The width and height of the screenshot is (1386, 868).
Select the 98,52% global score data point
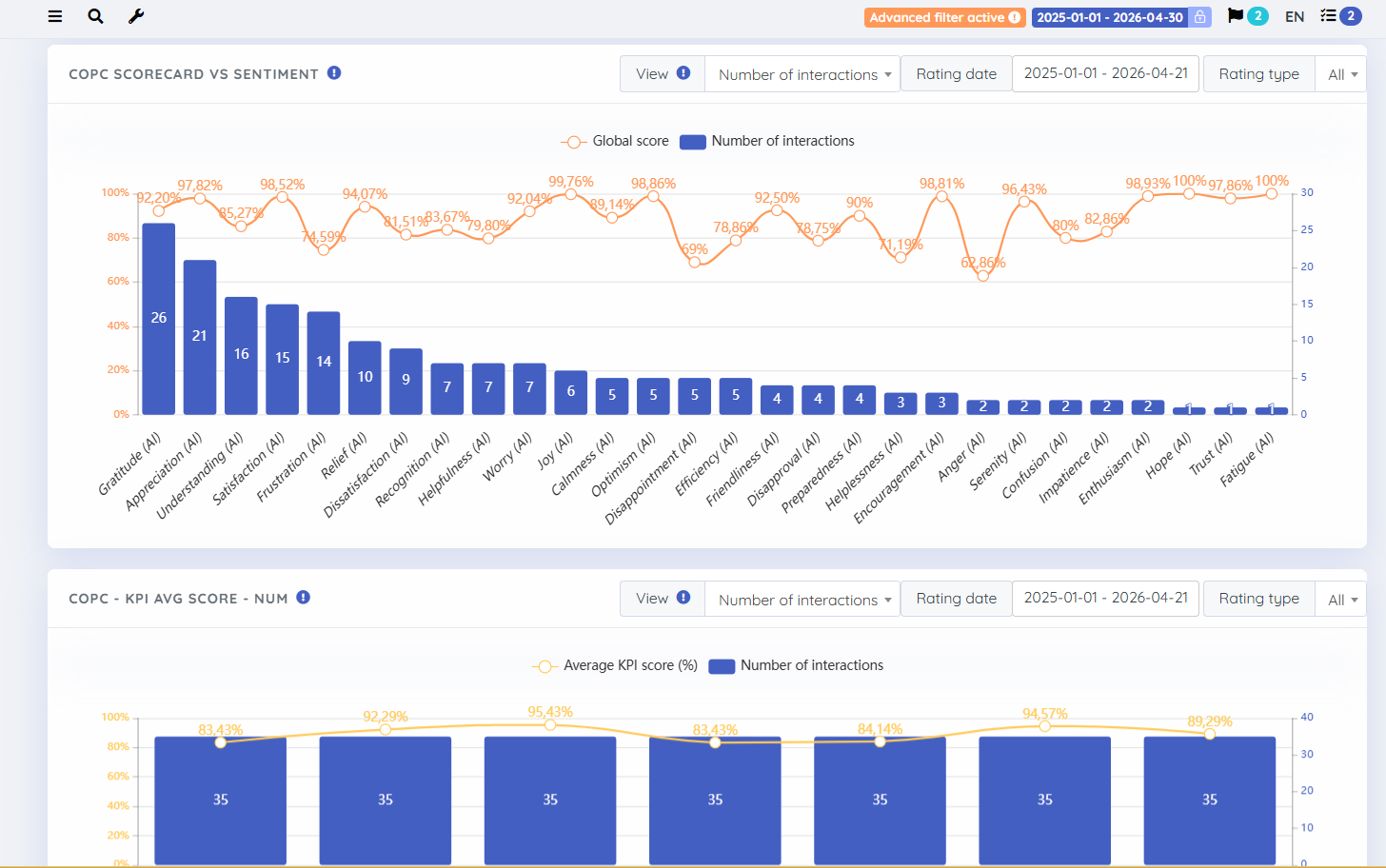(x=283, y=197)
